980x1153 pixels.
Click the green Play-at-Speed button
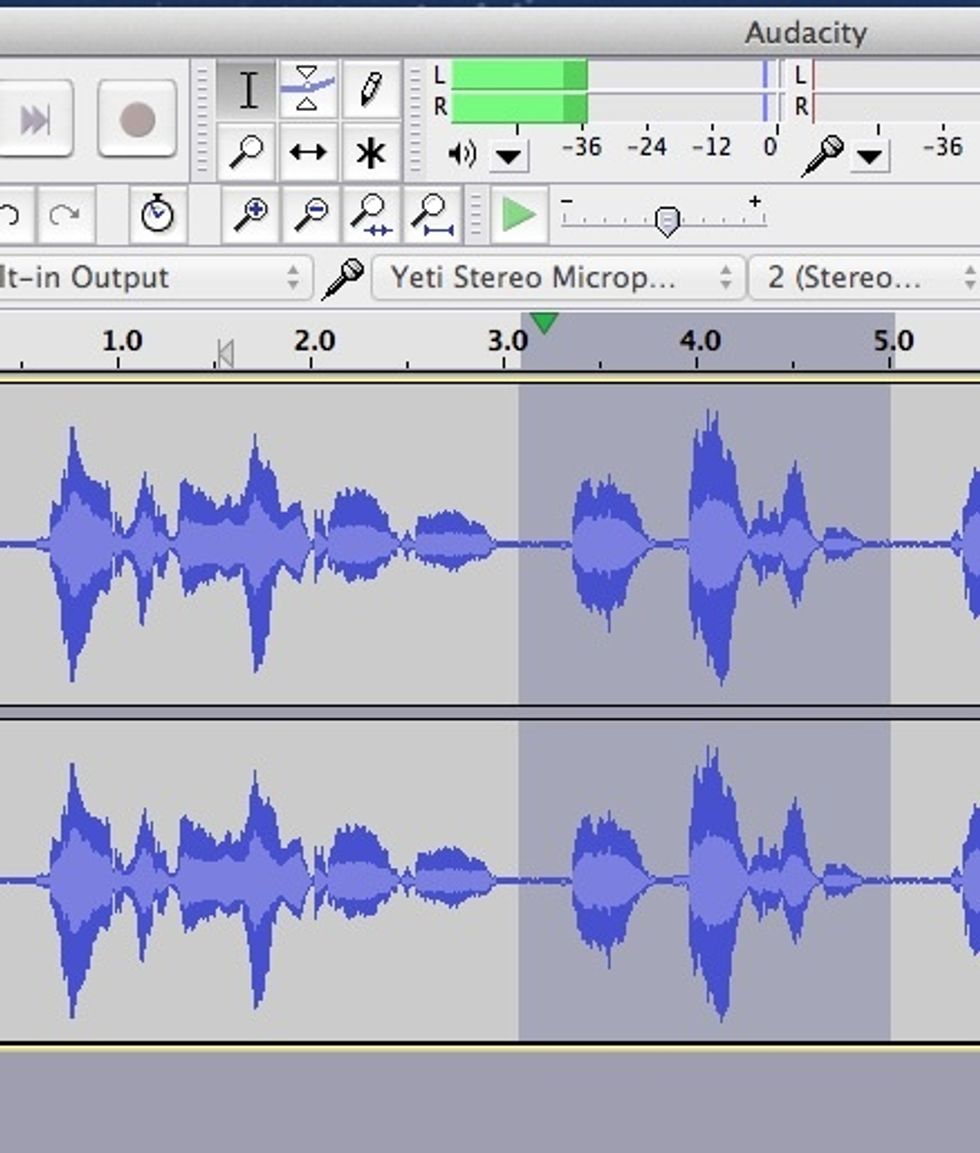pos(518,214)
